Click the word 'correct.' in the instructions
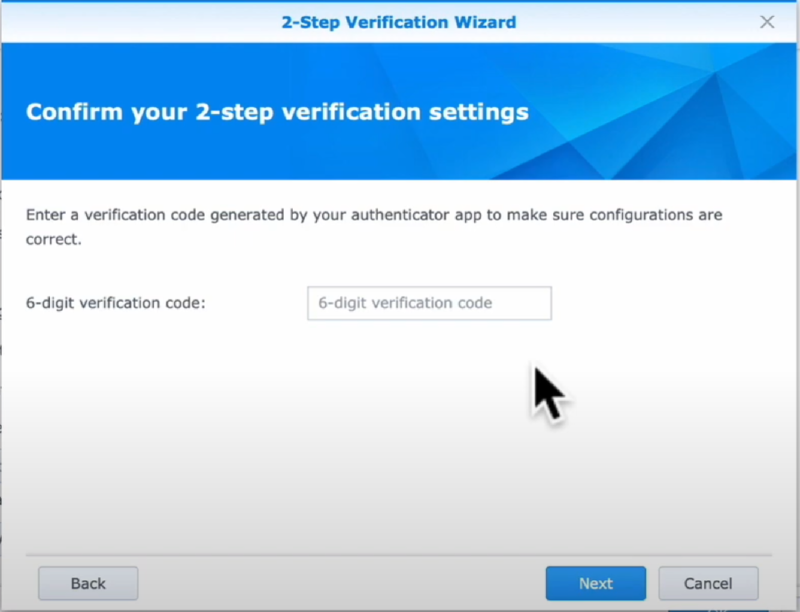 pyautogui.click(x=54, y=240)
